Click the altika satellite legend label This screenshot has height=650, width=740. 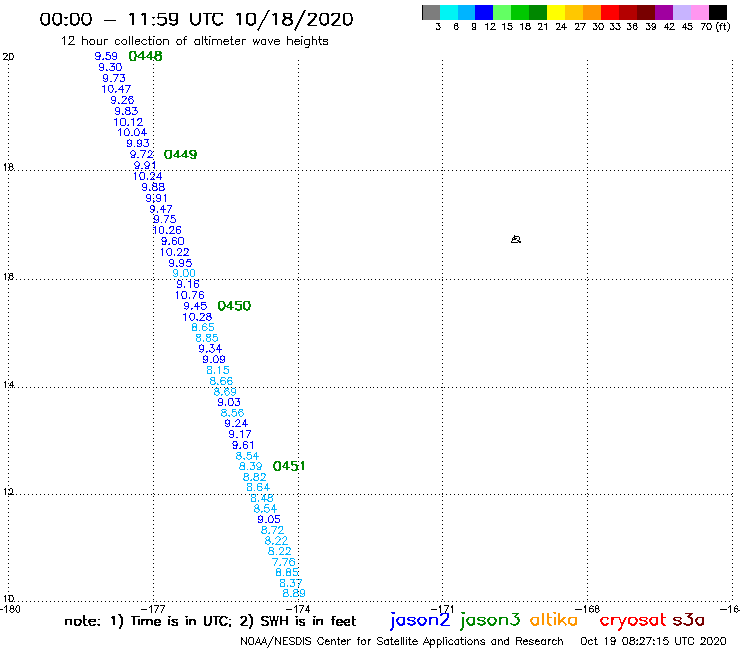click(x=554, y=620)
